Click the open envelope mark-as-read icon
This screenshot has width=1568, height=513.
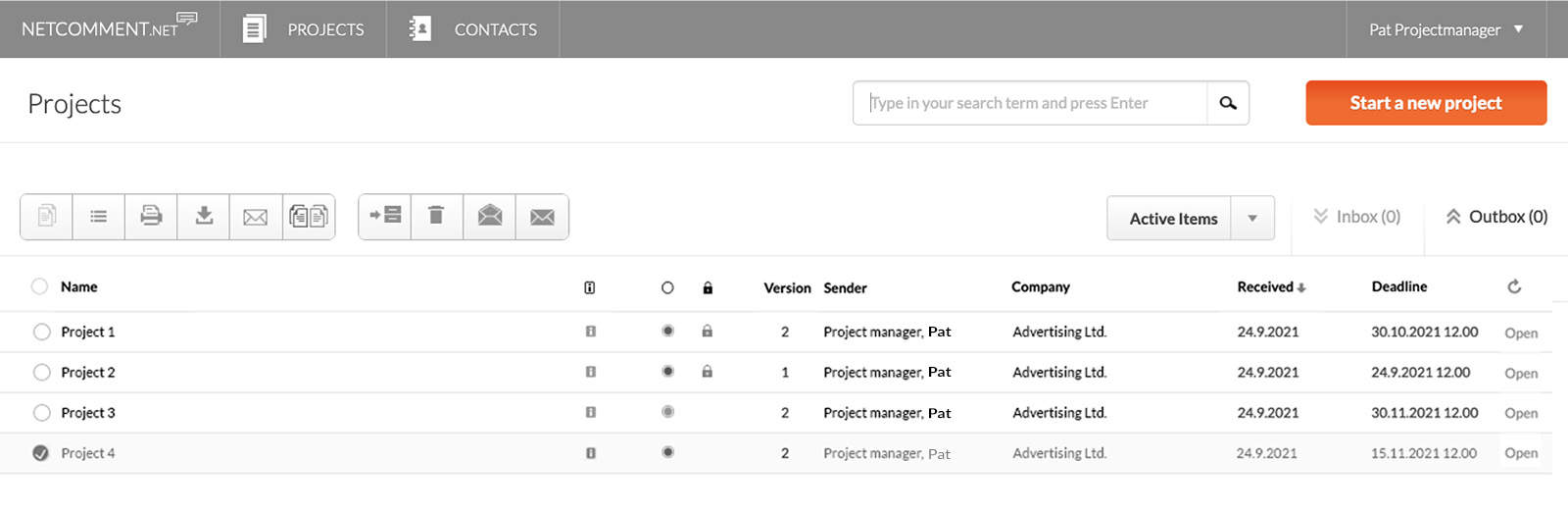coord(490,217)
